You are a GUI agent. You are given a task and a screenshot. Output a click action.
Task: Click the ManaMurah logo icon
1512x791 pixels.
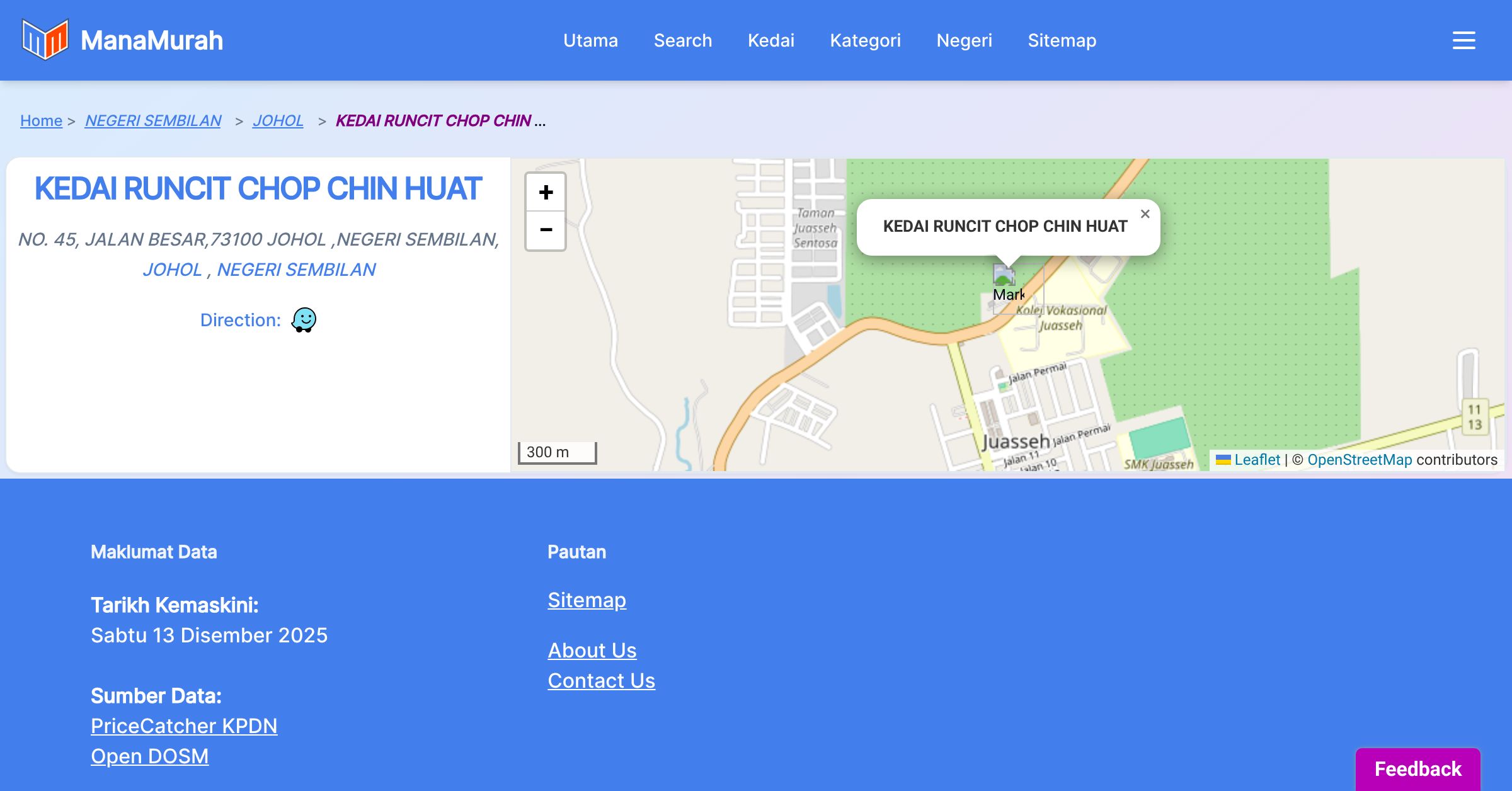(45, 40)
